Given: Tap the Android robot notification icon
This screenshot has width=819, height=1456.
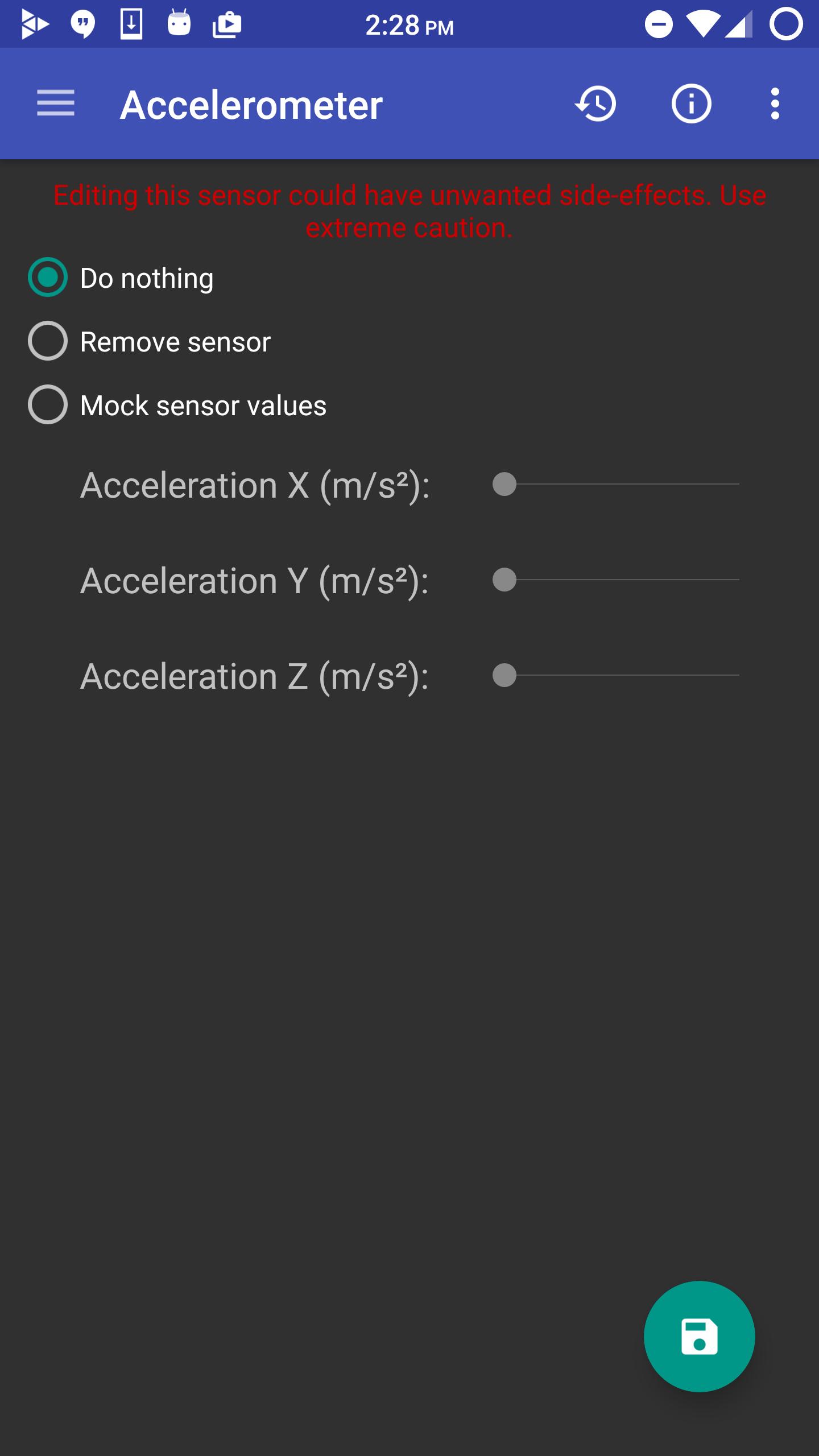Looking at the screenshot, I should [179, 23].
